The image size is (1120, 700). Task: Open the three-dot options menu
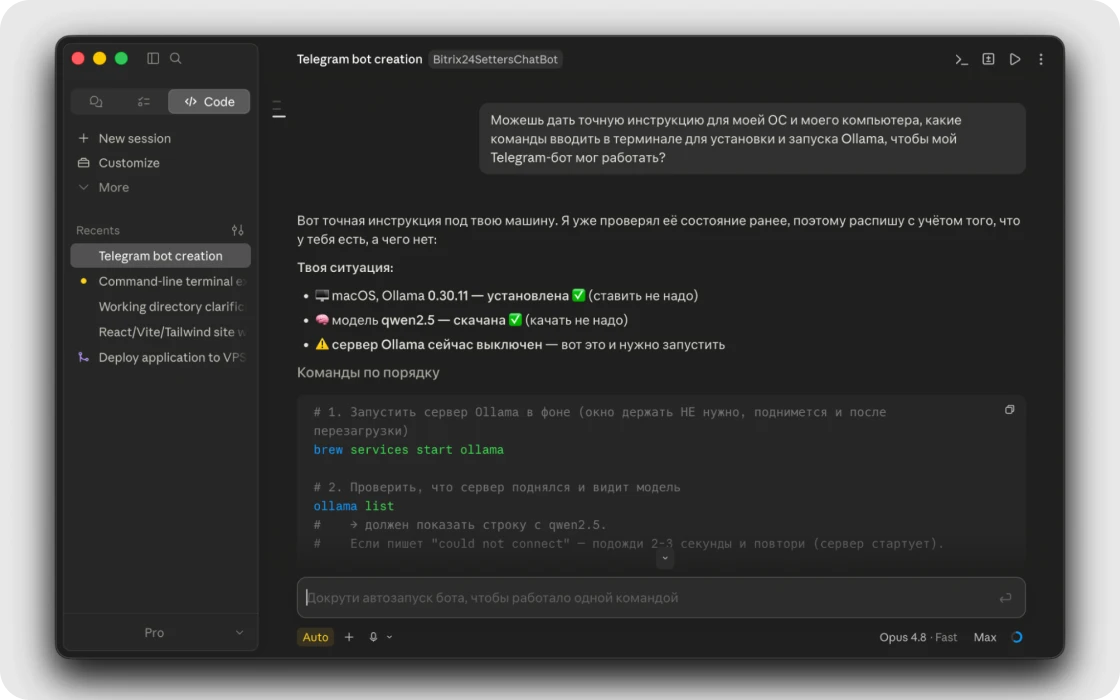click(1041, 59)
